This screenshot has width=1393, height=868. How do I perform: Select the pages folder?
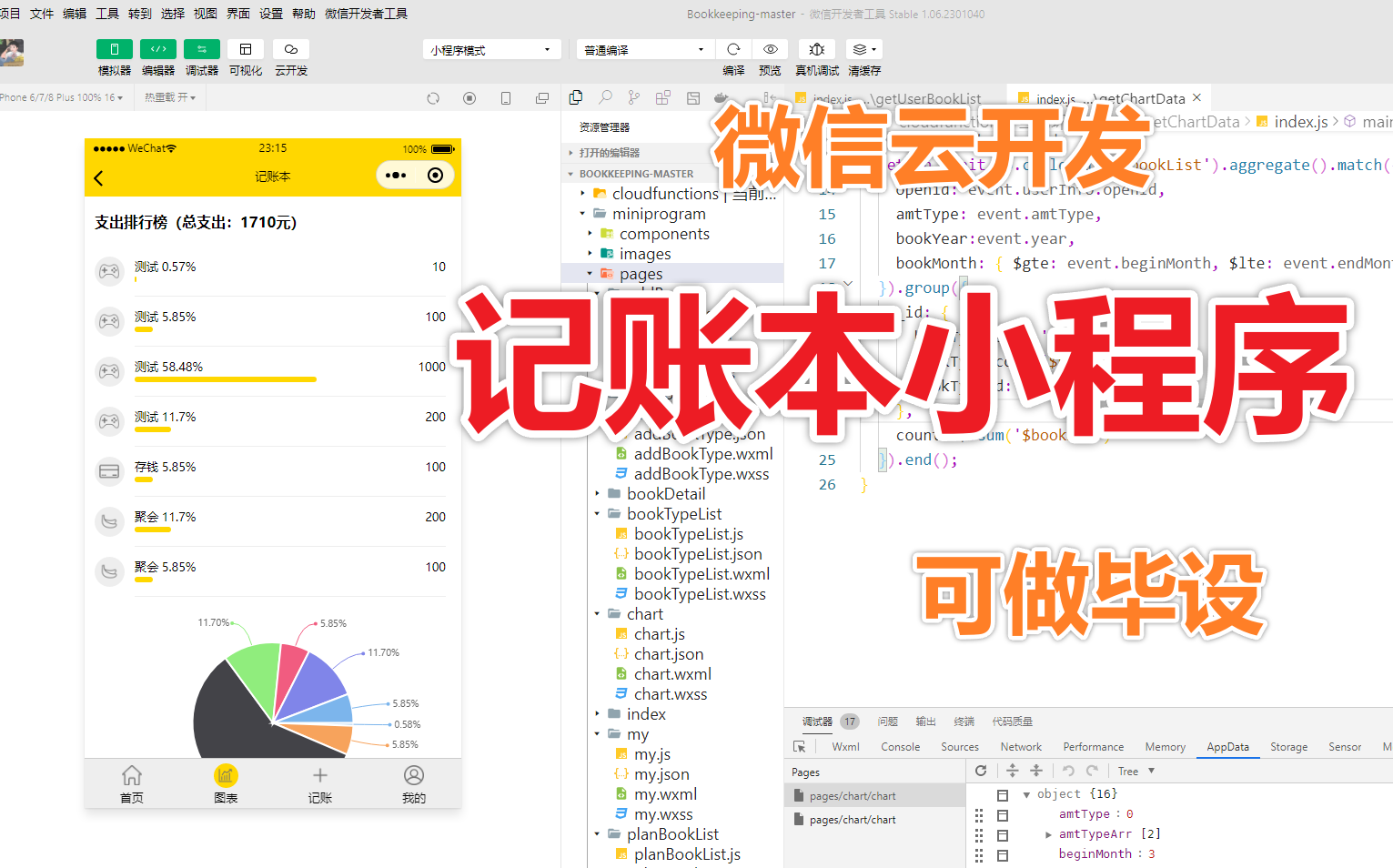pyautogui.click(x=672, y=274)
